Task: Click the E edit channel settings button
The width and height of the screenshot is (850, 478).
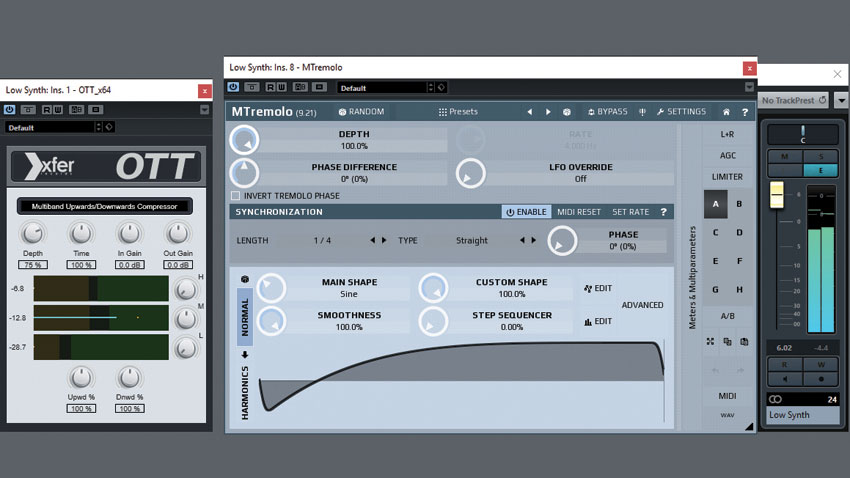Action: tap(821, 170)
